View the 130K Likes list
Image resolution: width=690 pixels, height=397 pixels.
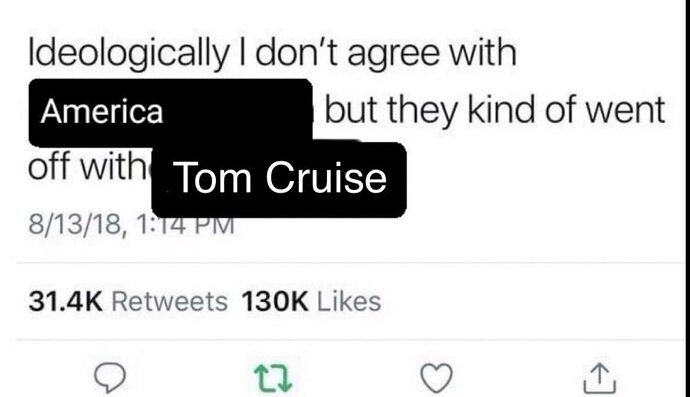click(x=311, y=302)
